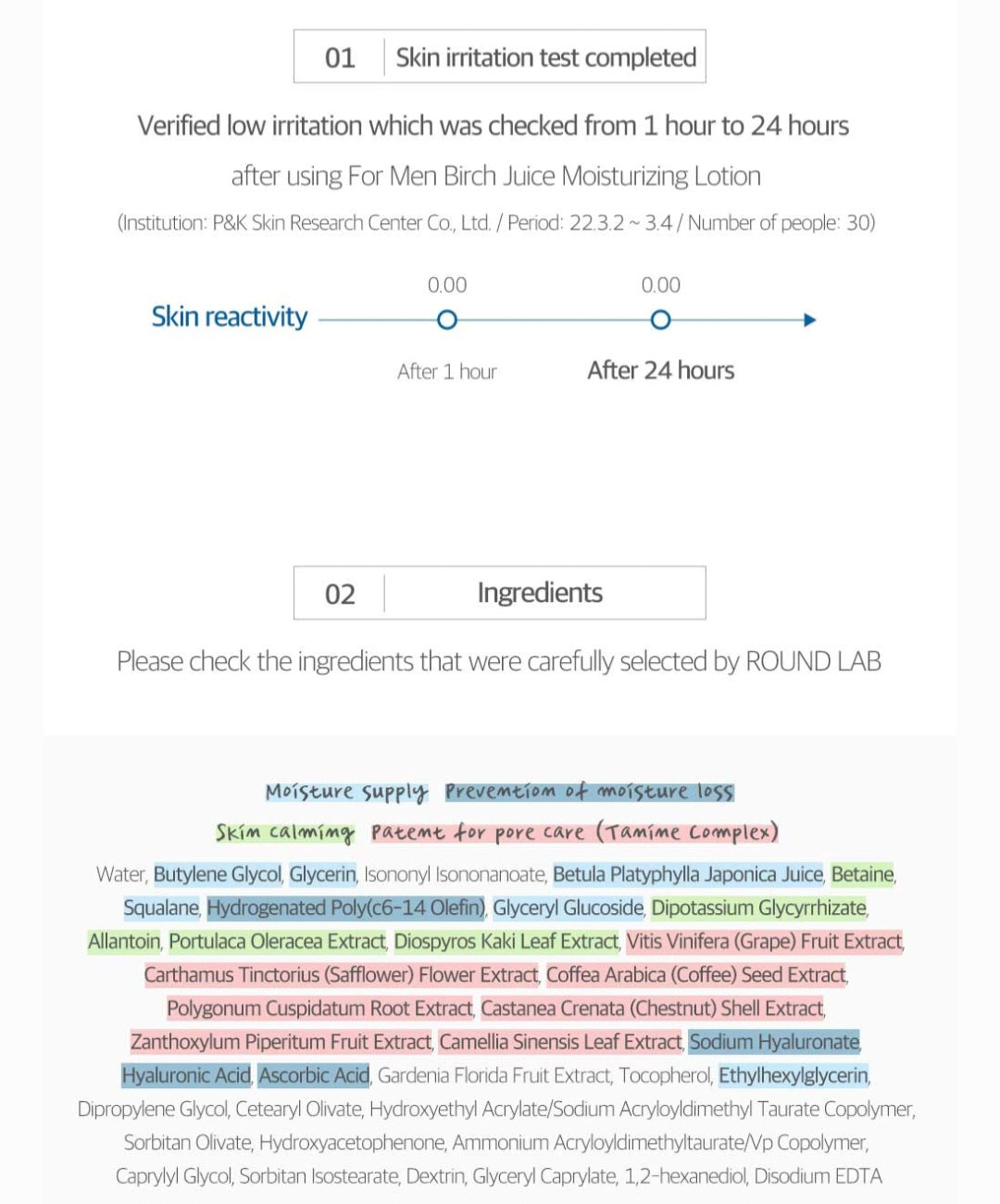1000x1204 pixels.
Task: Click Camellia Sinensis Leaf Extract
Action: tap(560, 1042)
